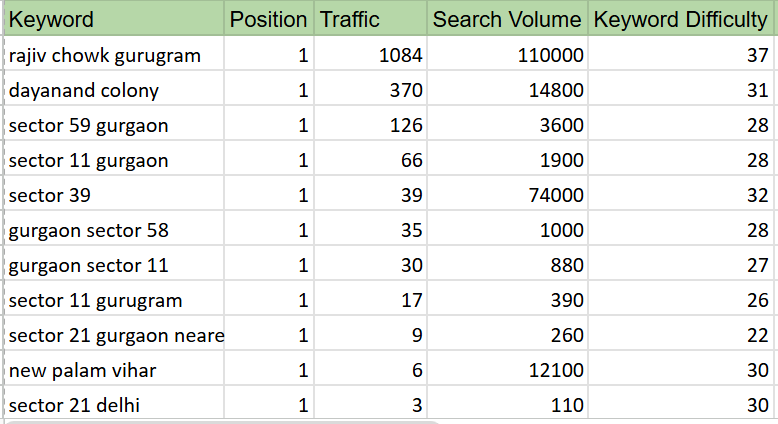The image size is (778, 424).
Task: Select keyword difficulty 37 cell
Action: [x=683, y=54]
